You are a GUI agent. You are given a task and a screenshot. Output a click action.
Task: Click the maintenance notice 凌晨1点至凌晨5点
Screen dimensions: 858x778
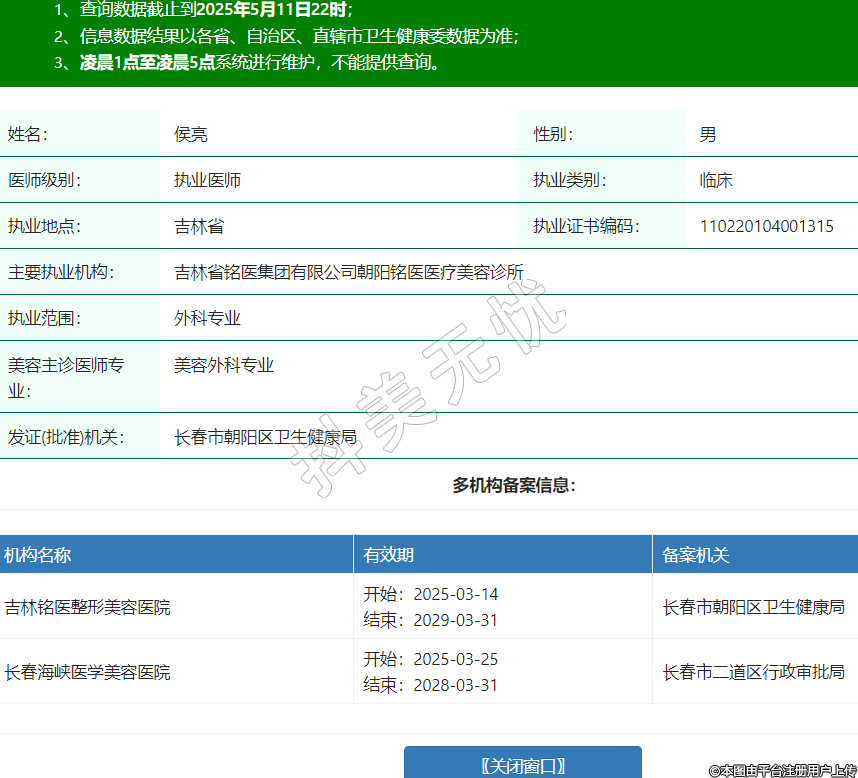[148, 62]
